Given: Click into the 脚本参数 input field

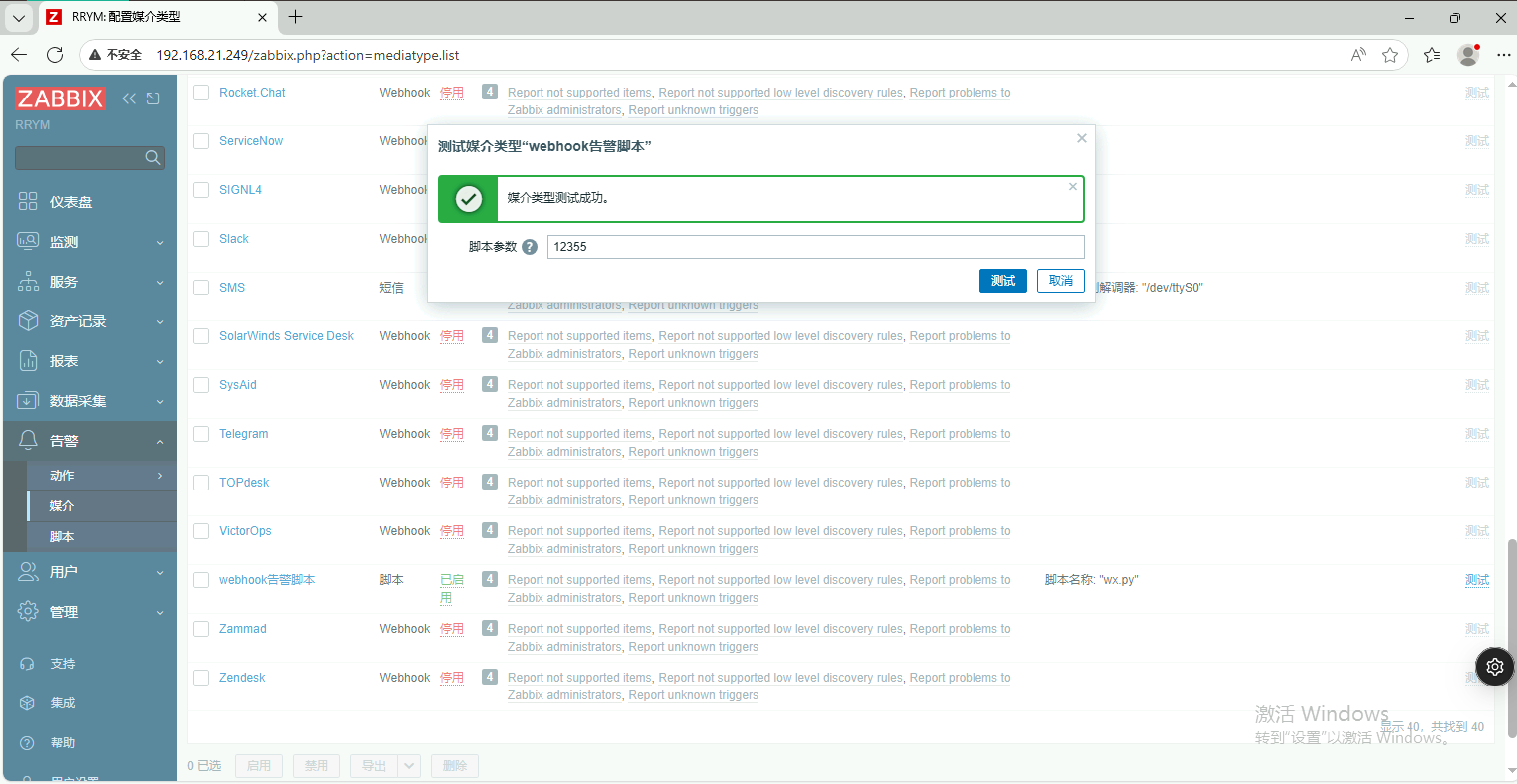Looking at the screenshot, I should pos(814,247).
